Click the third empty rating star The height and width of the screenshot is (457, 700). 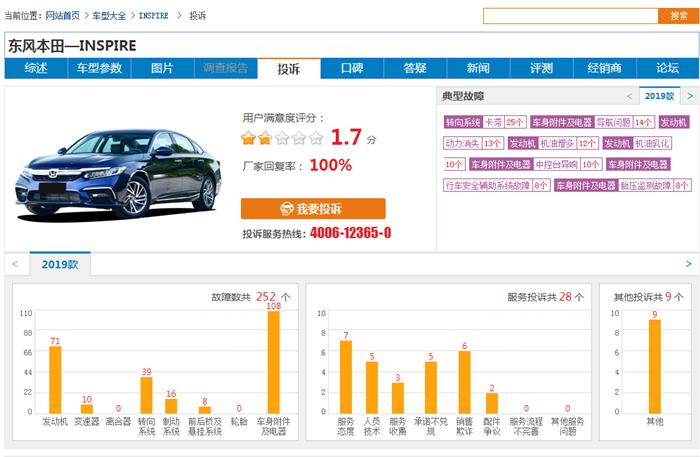(282, 138)
